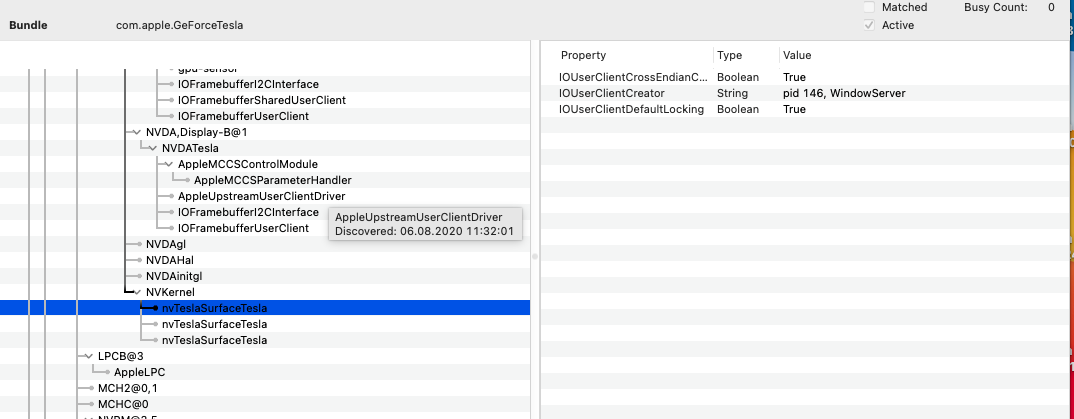The width and height of the screenshot is (1074, 419).
Task: Sort by the Value column header
Action: [x=797, y=55]
